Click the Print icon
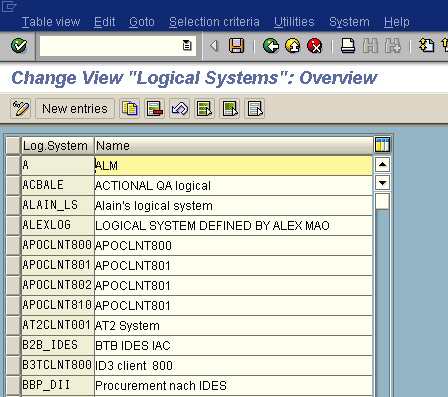This screenshot has height=397, width=448. pos(348,46)
